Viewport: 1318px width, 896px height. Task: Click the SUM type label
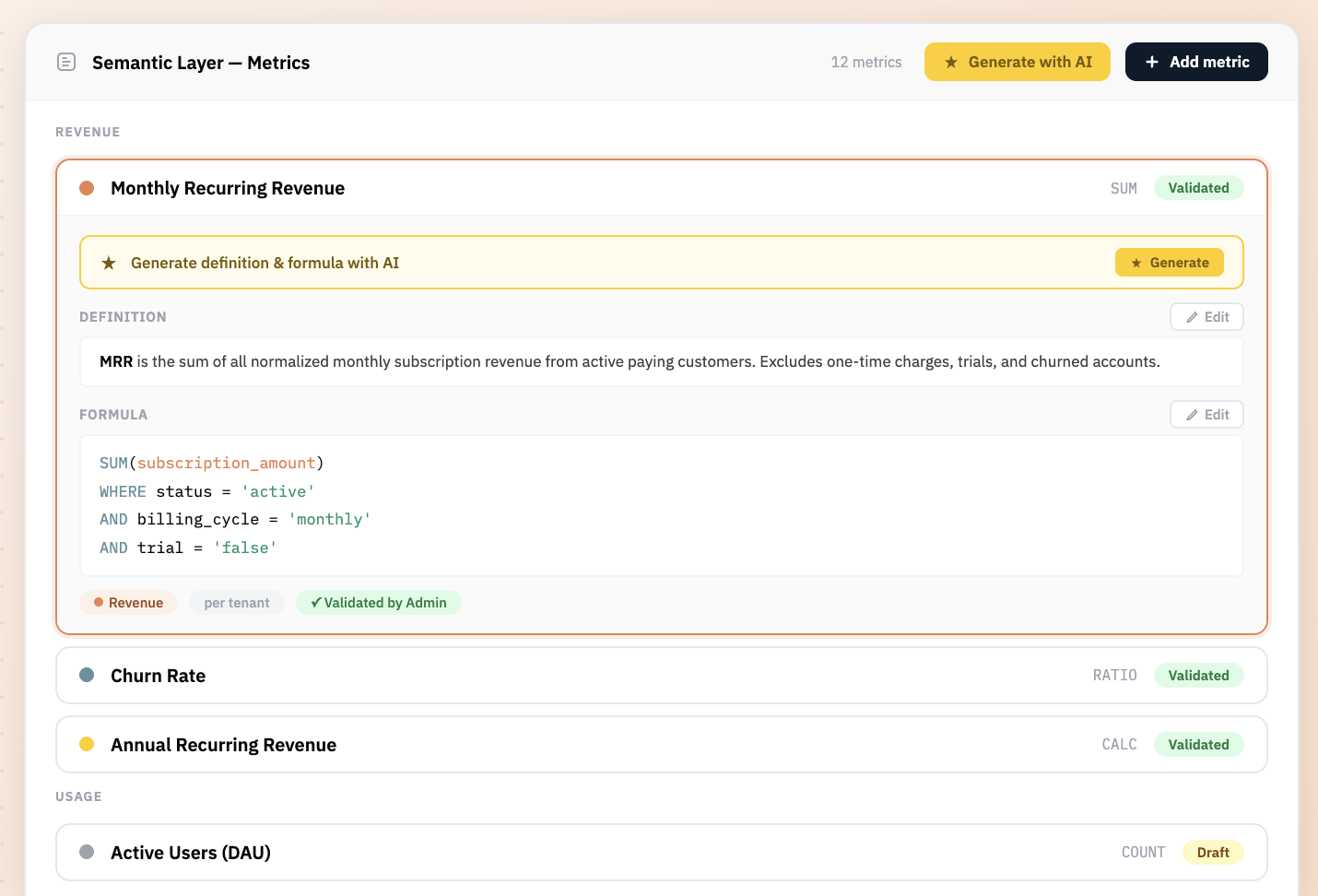point(1124,188)
